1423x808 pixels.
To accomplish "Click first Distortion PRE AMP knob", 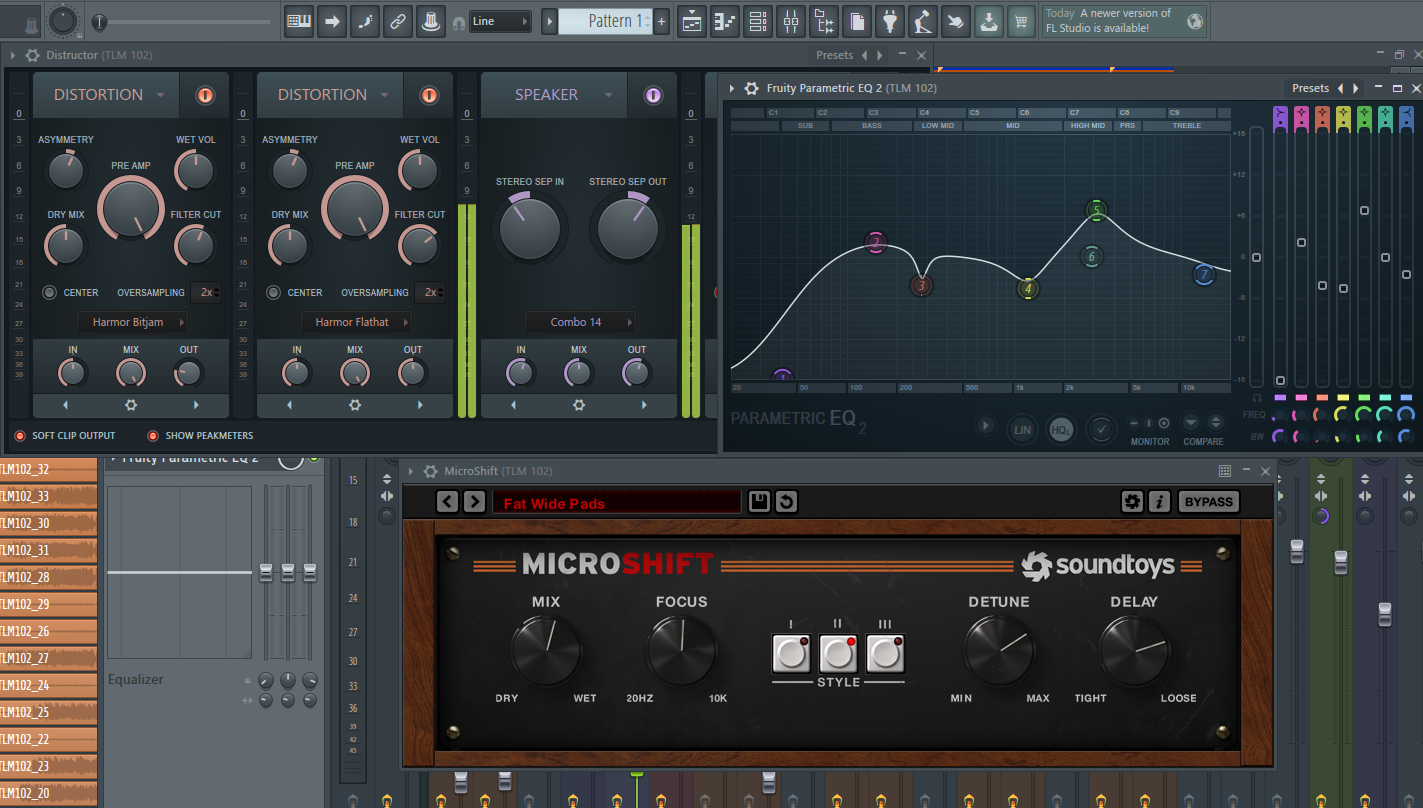I will pos(131,207).
